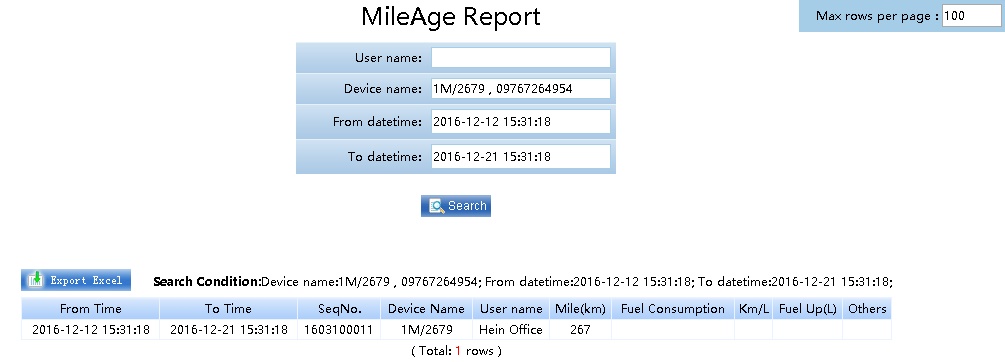The height and width of the screenshot is (362, 1005).
Task: Click the Km/L column header
Action: click(753, 309)
